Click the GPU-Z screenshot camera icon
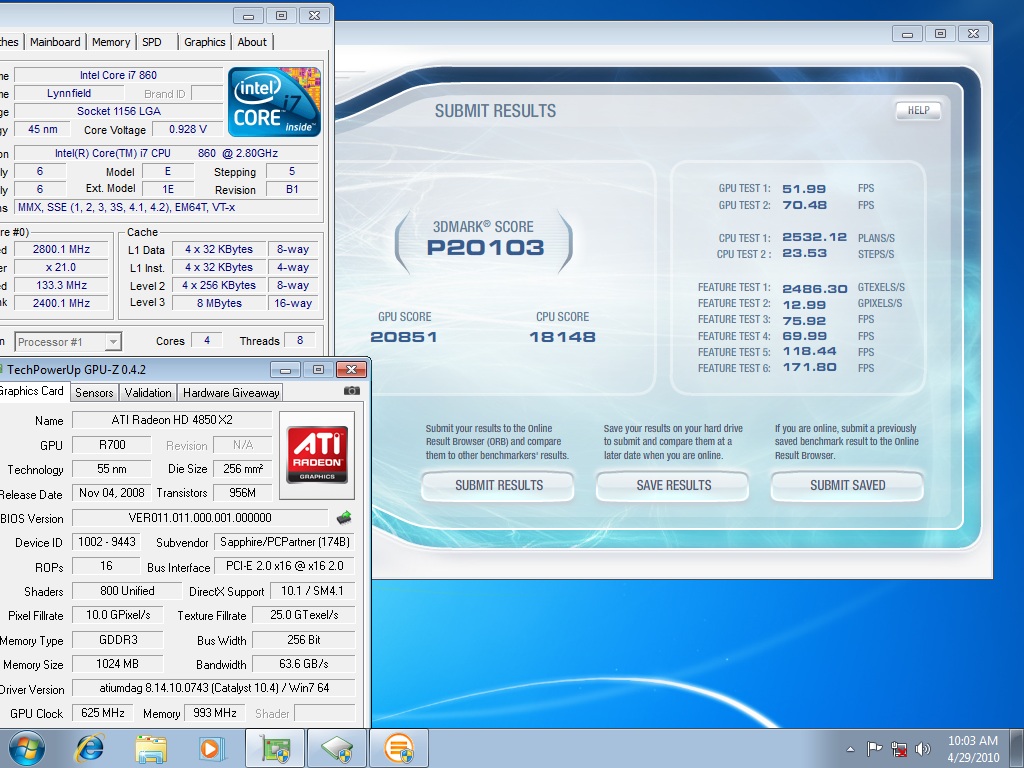Viewport: 1024px width, 768px height. (x=352, y=392)
